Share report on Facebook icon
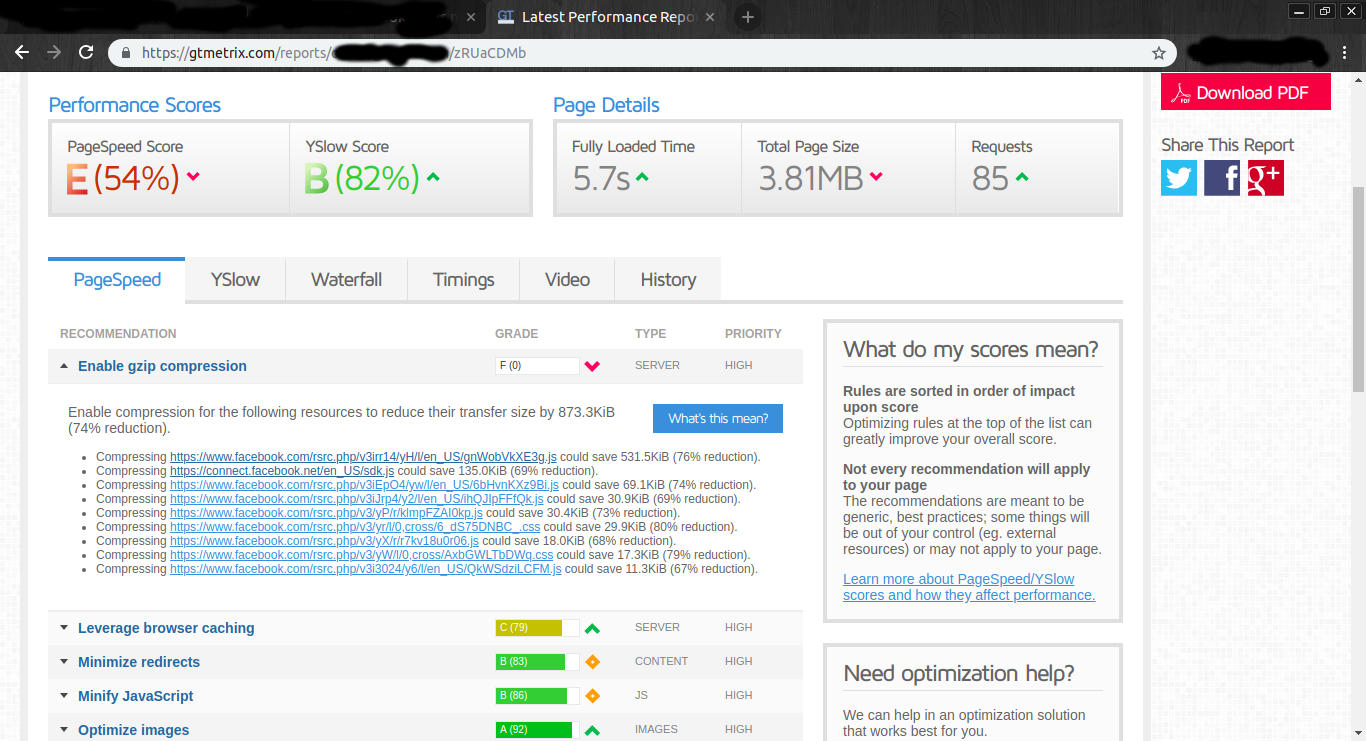 point(1222,178)
